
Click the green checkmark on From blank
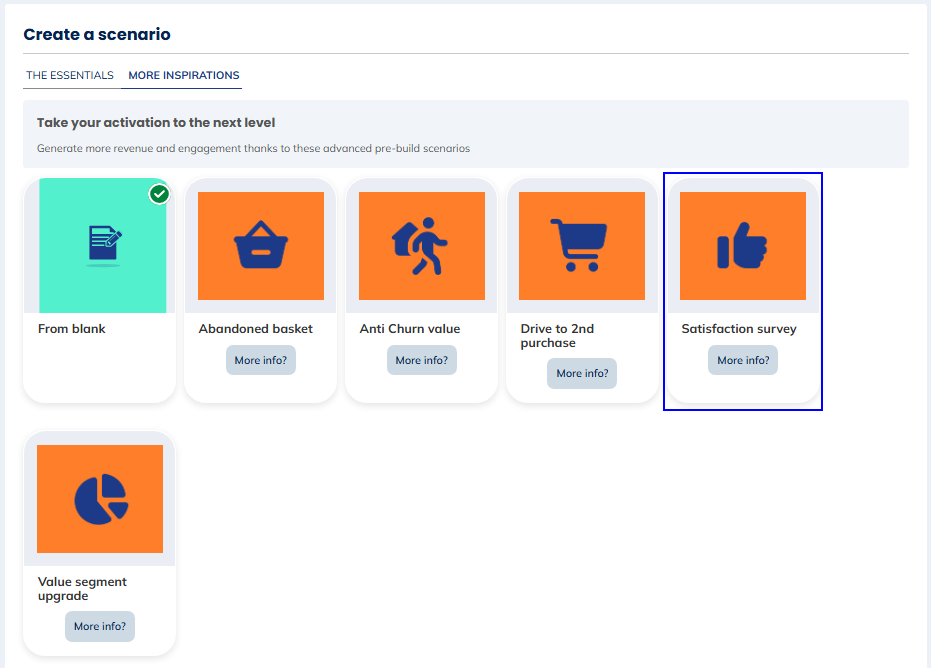tap(159, 193)
